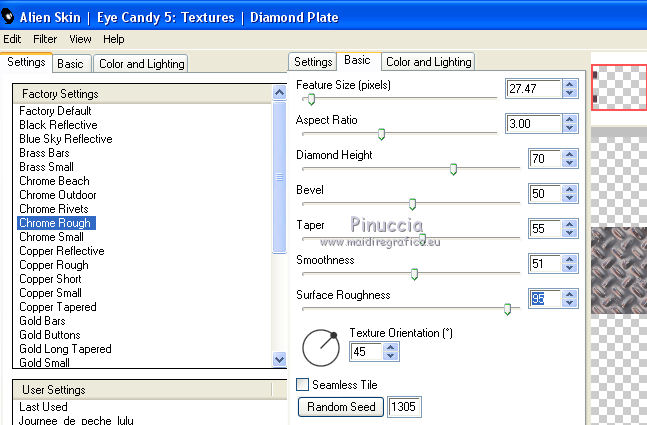Increase Bevel value with up arrow

pos(570,189)
